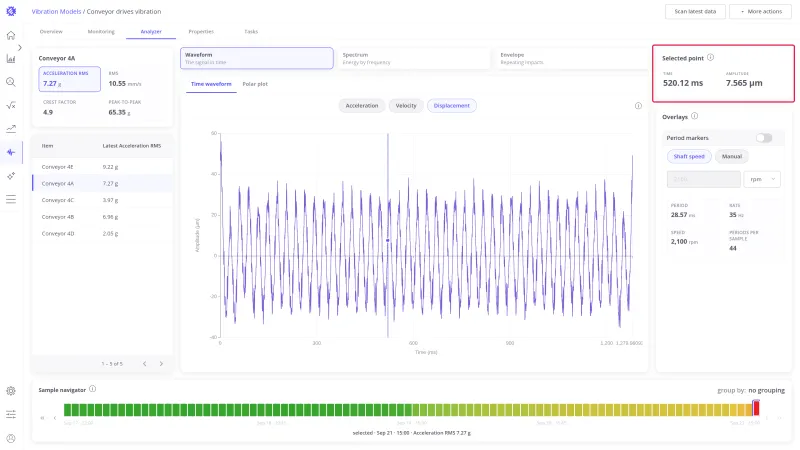
Task: Select the vibration waveform icon in the sidebar
Action: (x=11, y=152)
